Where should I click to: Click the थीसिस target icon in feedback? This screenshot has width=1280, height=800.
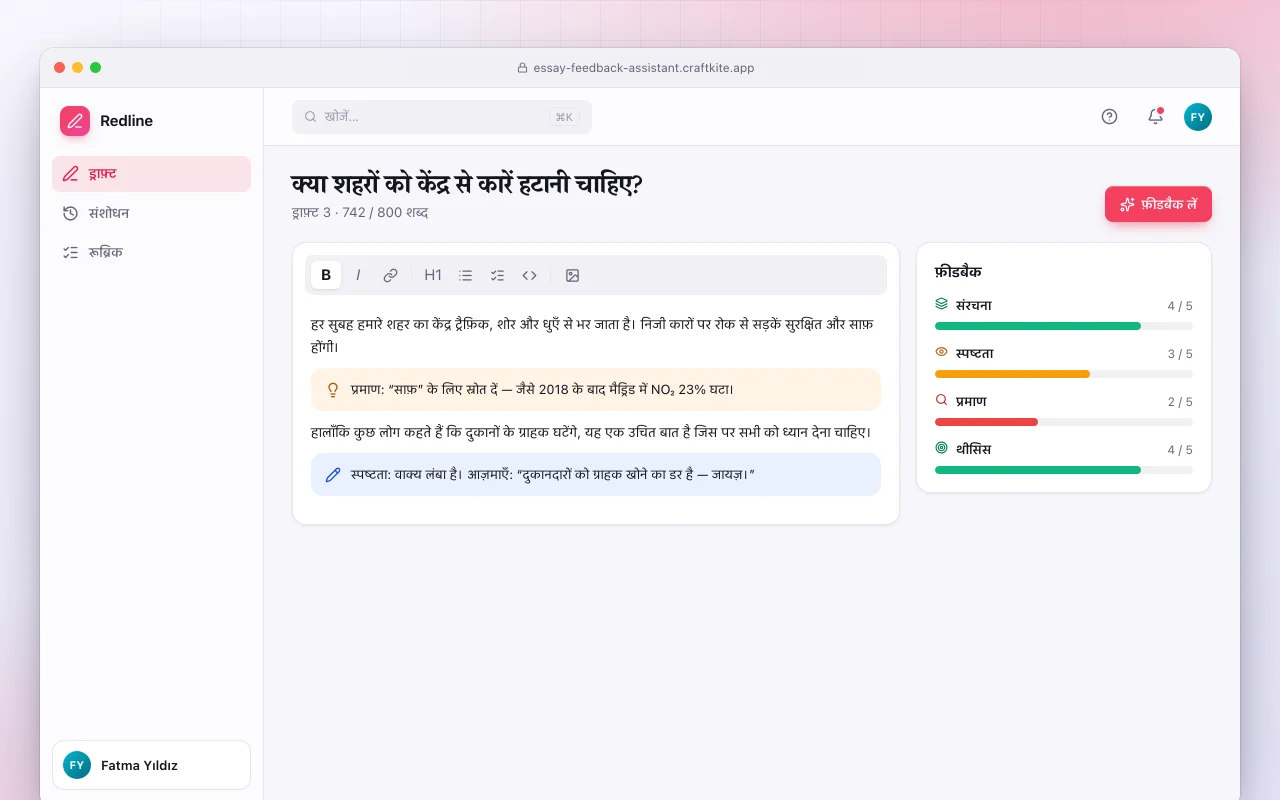pos(941,448)
